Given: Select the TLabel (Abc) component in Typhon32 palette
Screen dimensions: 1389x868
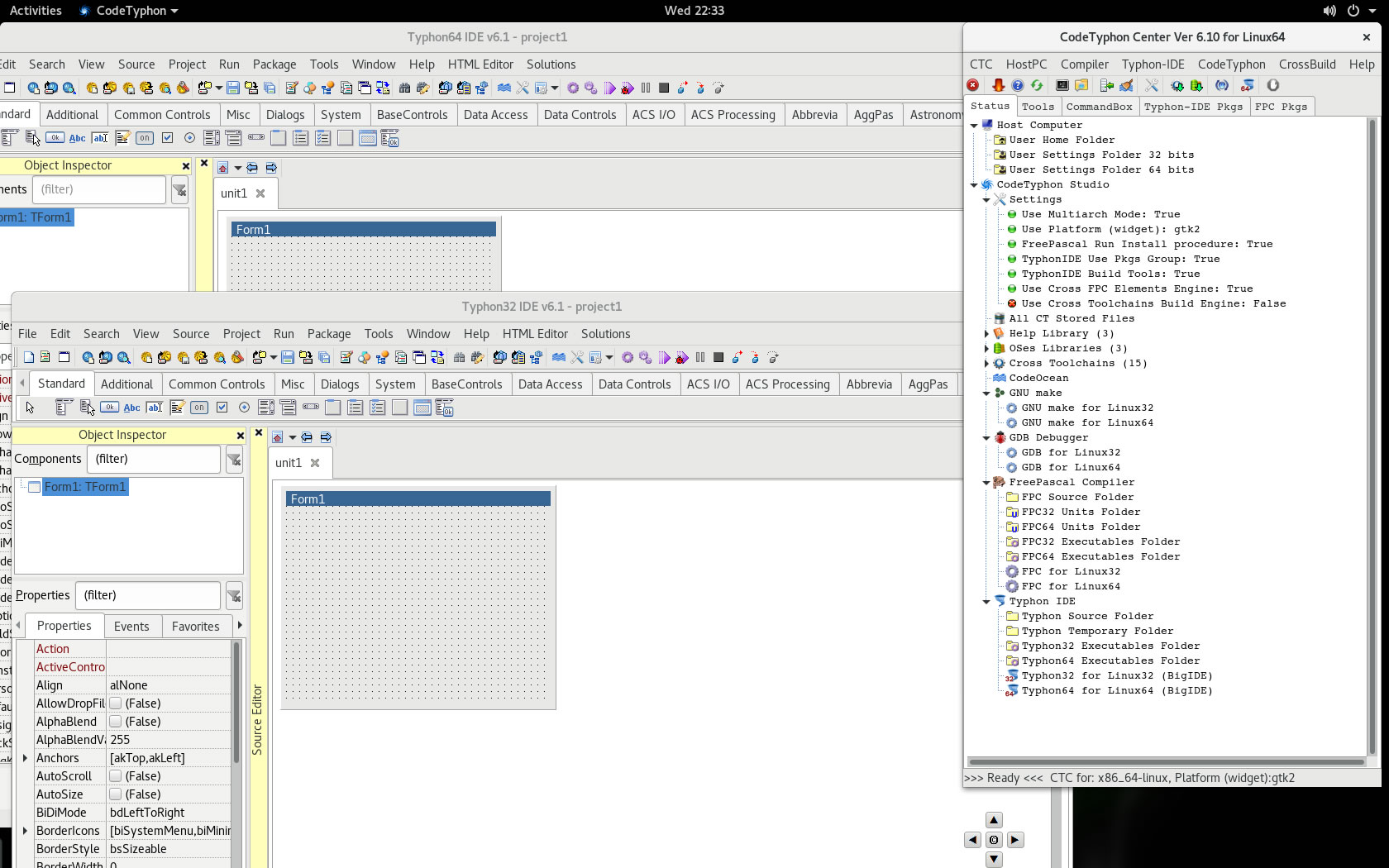Looking at the screenshot, I should (x=131, y=408).
